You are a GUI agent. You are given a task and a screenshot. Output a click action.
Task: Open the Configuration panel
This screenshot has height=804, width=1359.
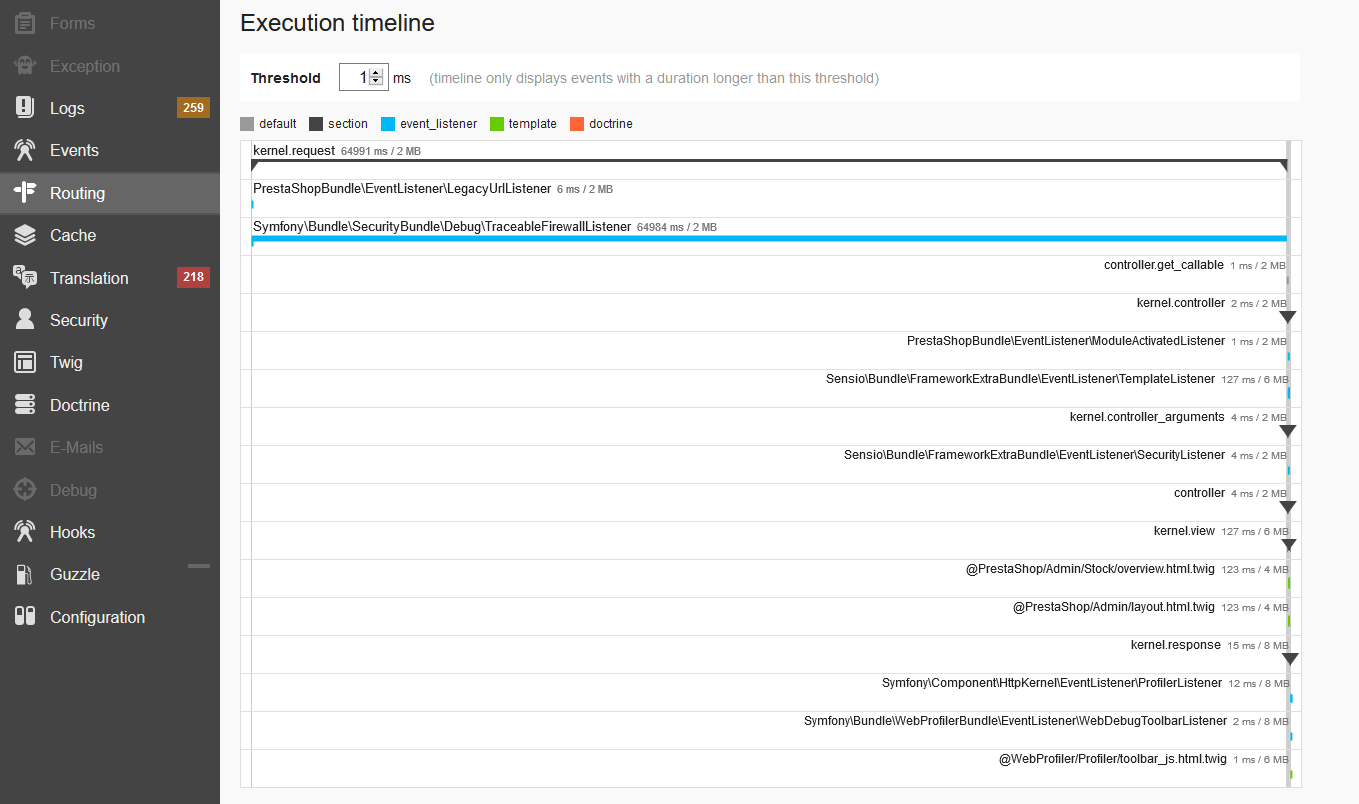(x=110, y=617)
